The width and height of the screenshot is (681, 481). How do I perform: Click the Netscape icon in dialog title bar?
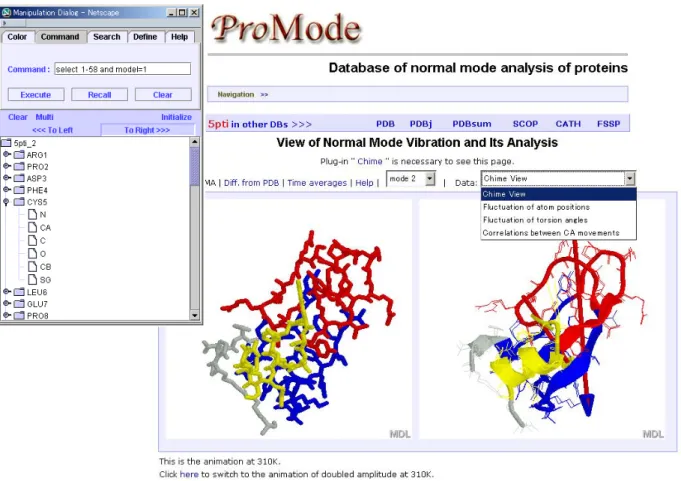pos(7,12)
